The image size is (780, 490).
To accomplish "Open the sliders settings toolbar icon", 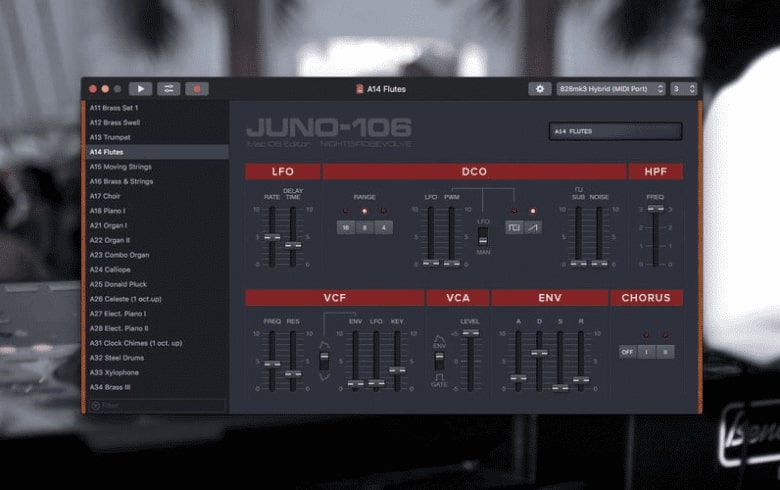I will point(169,89).
